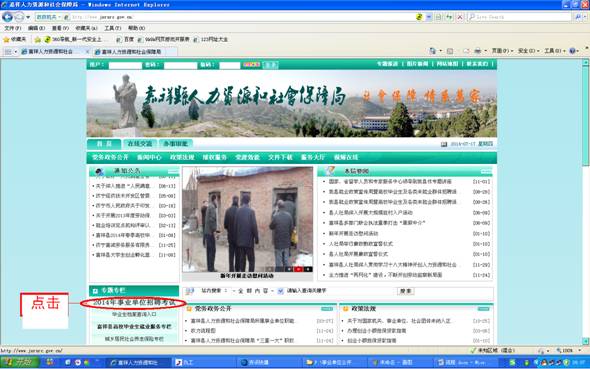Open the 文件(F) File menu
The width and height of the screenshot is (590, 369).
pos(12,28)
